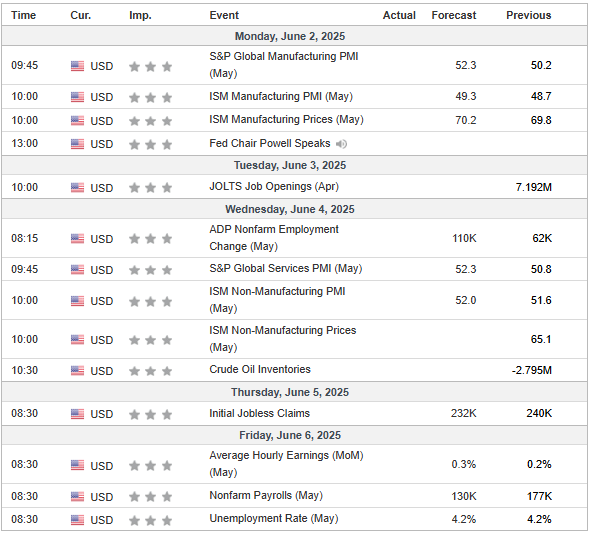This screenshot has height=535, width=592.
Task: Click the Friday, June 6, 2025 date header
Action: 290,435
